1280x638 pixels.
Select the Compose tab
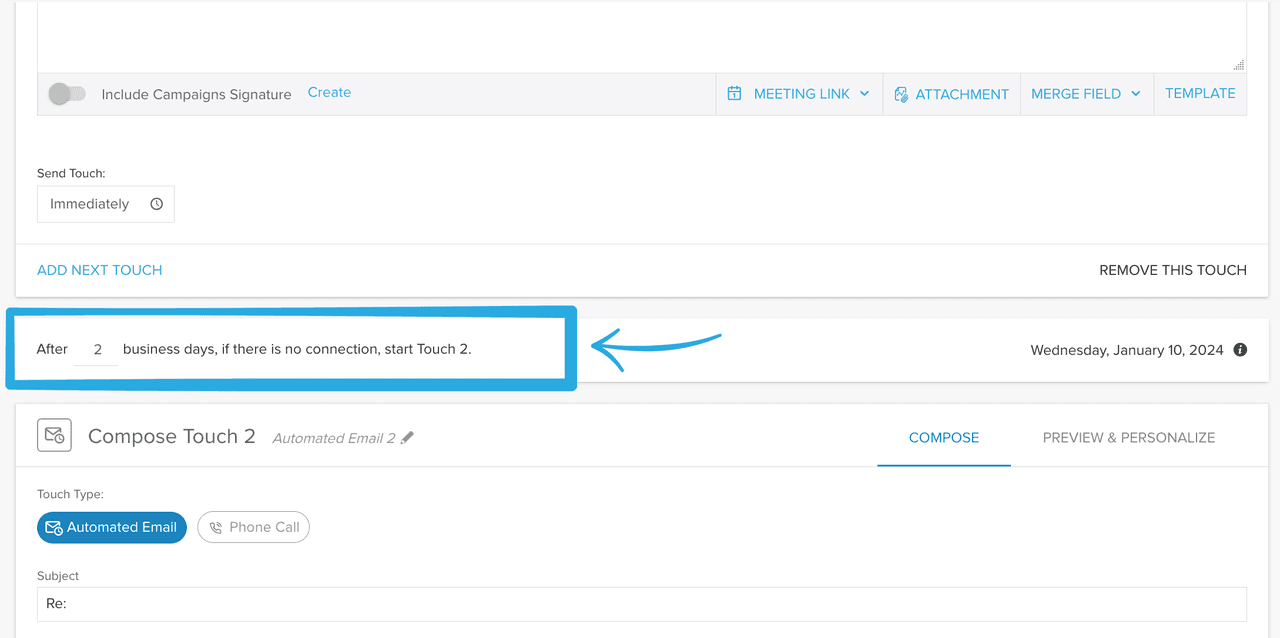pos(943,437)
